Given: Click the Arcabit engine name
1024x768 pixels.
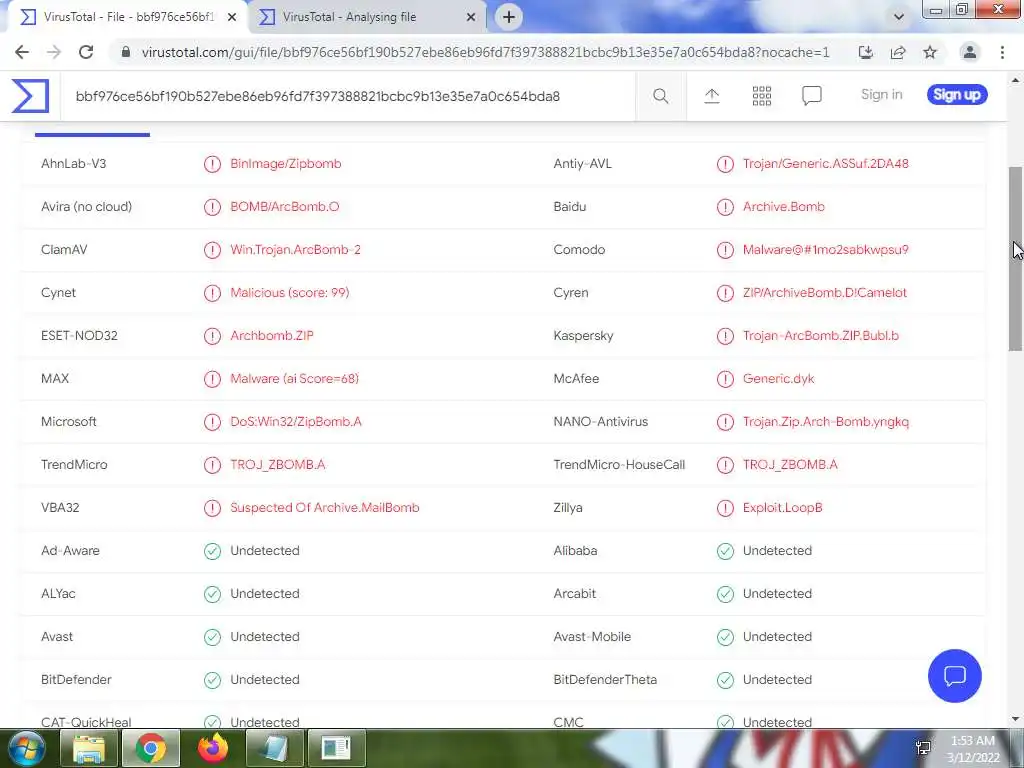Looking at the screenshot, I should (x=575, y=594).
